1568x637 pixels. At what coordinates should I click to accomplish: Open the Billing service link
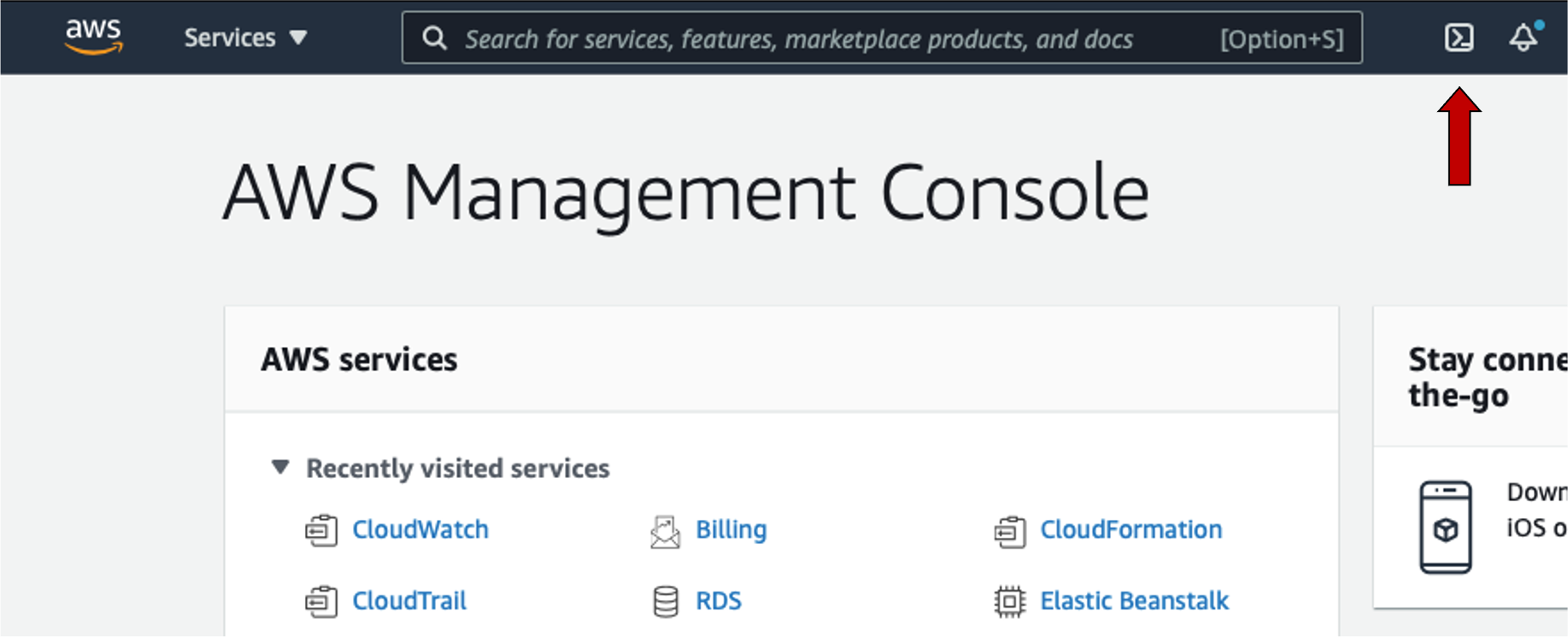point(731,530)
